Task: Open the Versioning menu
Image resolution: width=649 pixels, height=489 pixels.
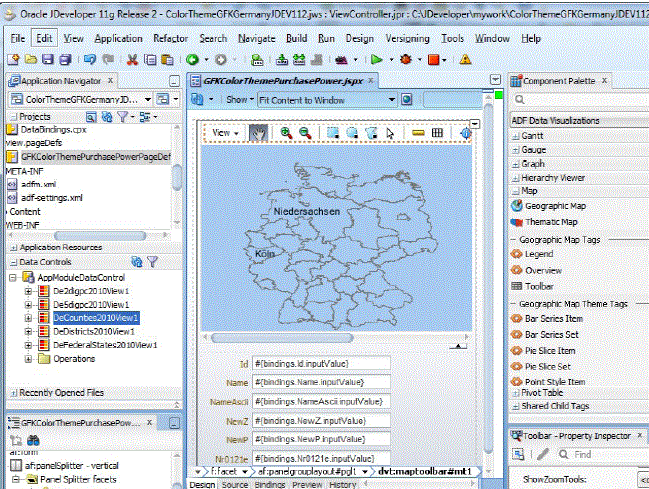Action: coord(407,39)
